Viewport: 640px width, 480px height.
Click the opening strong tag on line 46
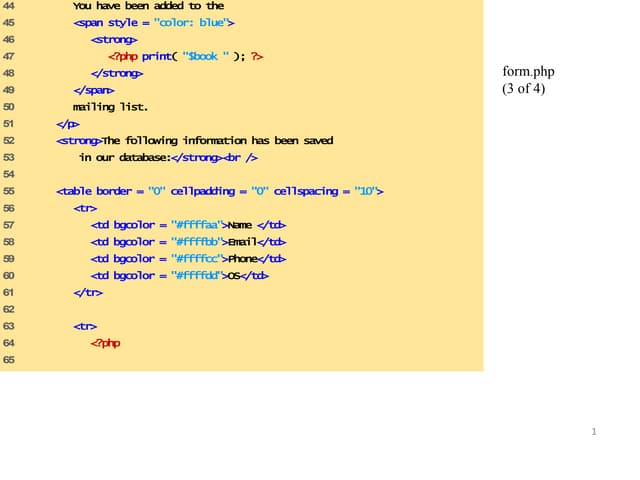(114, 39)
